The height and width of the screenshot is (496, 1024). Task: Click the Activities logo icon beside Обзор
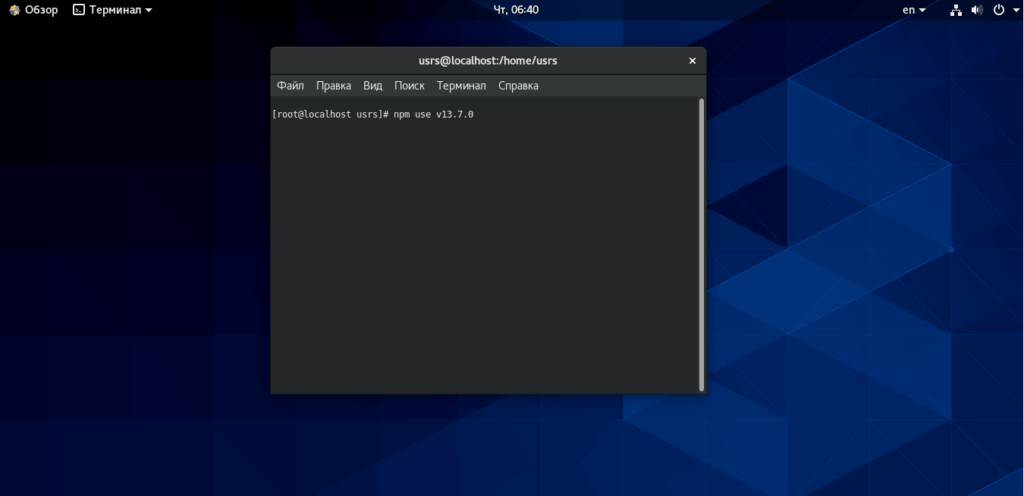(x=14, y=10)
